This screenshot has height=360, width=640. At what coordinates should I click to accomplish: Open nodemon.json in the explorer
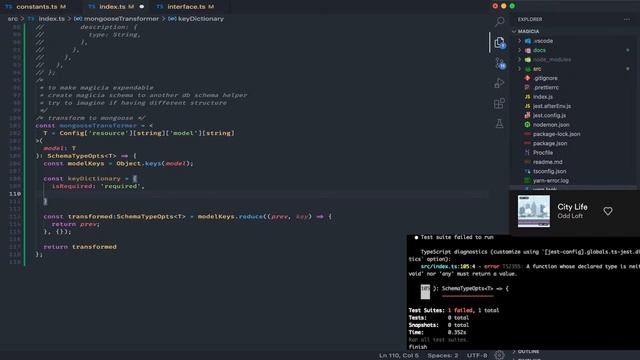click(551, 125)
